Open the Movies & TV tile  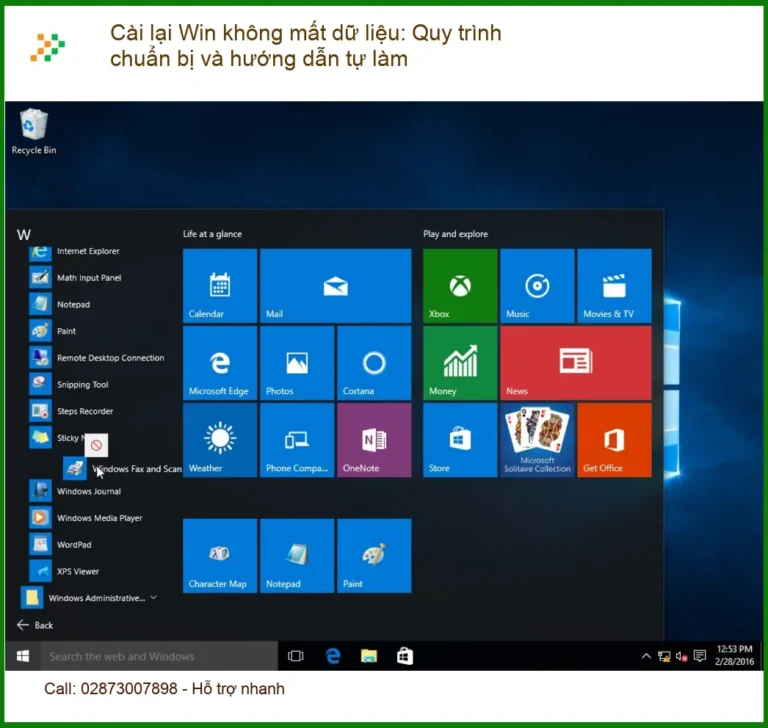coord(614,286)
